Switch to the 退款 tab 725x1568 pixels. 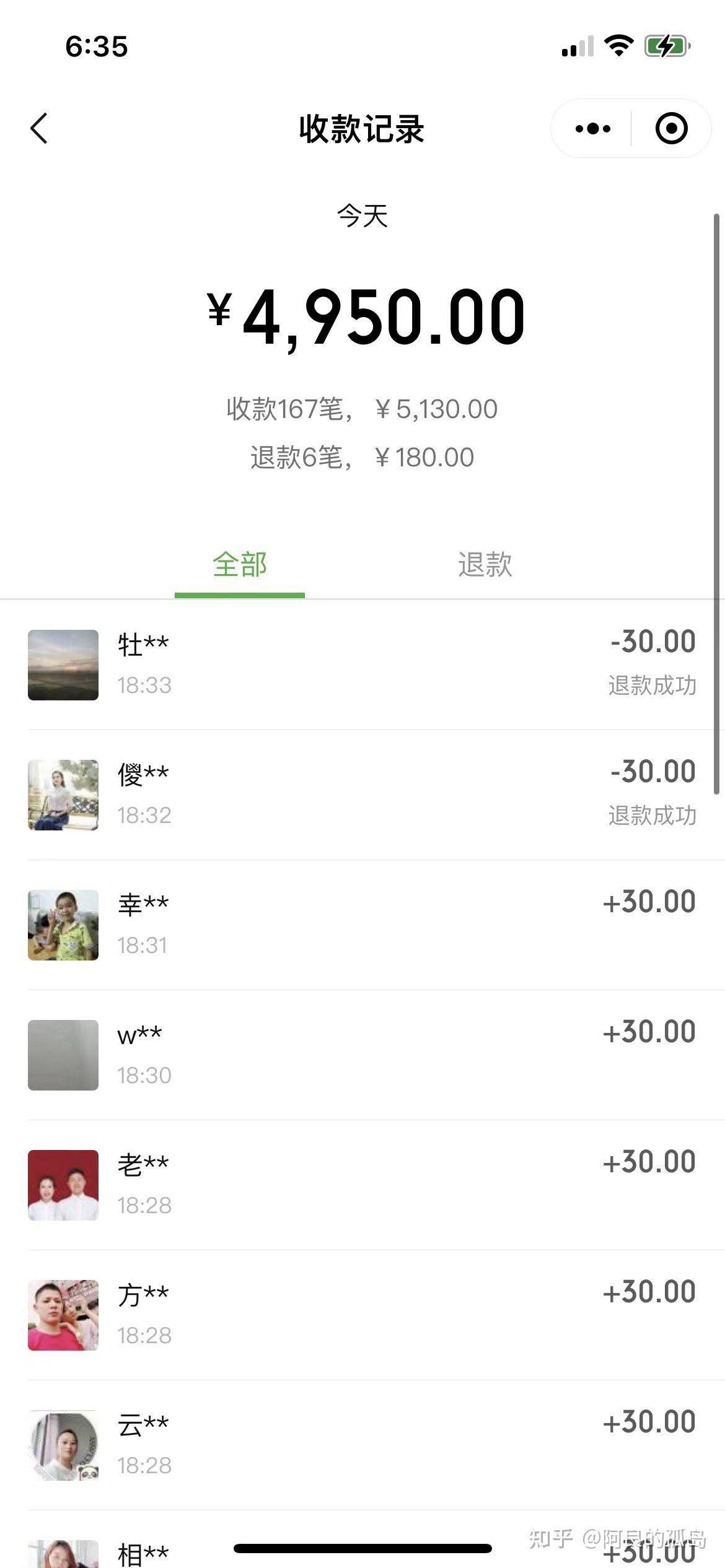(x=485, y=565)
